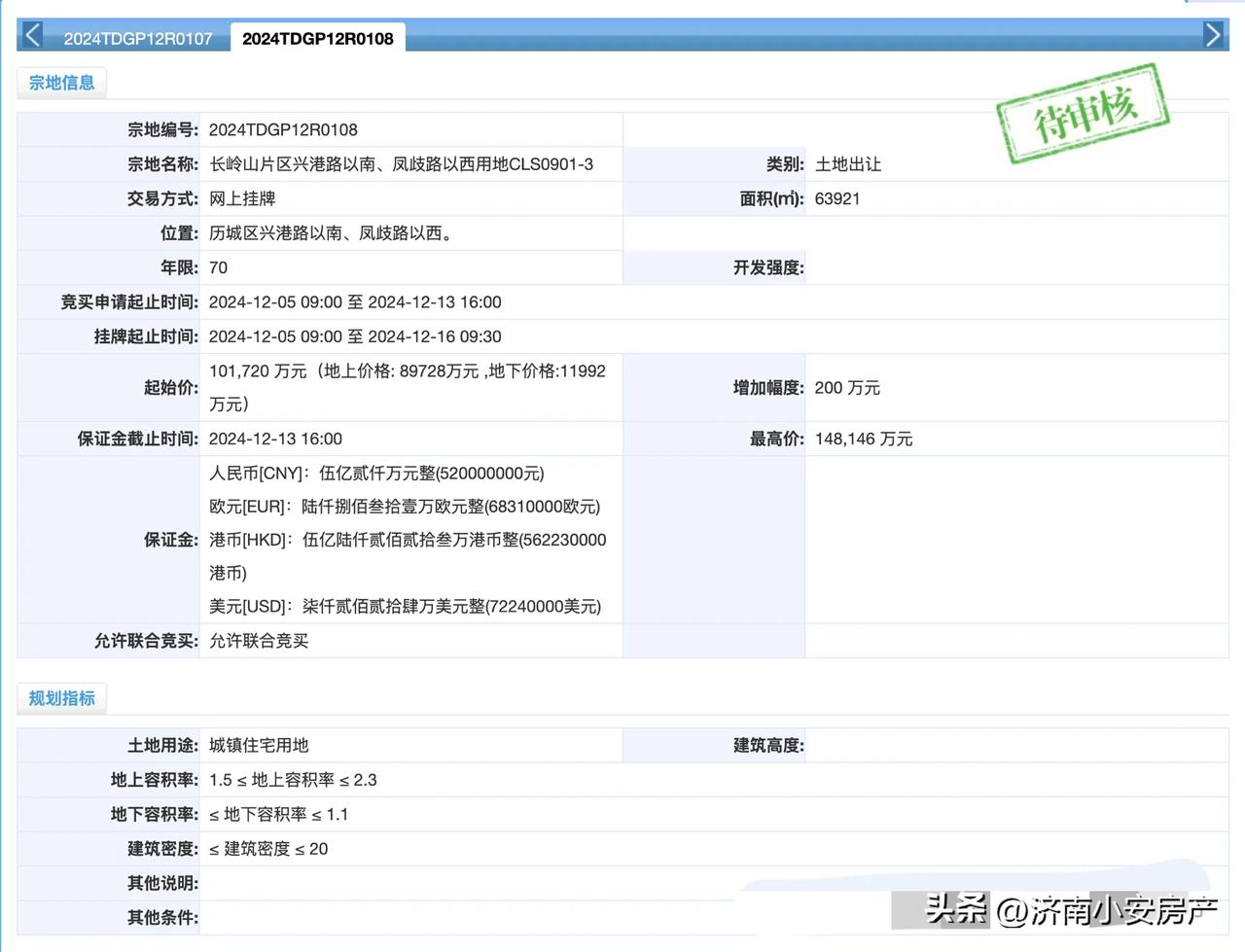The height and width of the screenshot is (952, 1245).
Task: Click the 类别 value 土地出让
Action: pos(848,164)
